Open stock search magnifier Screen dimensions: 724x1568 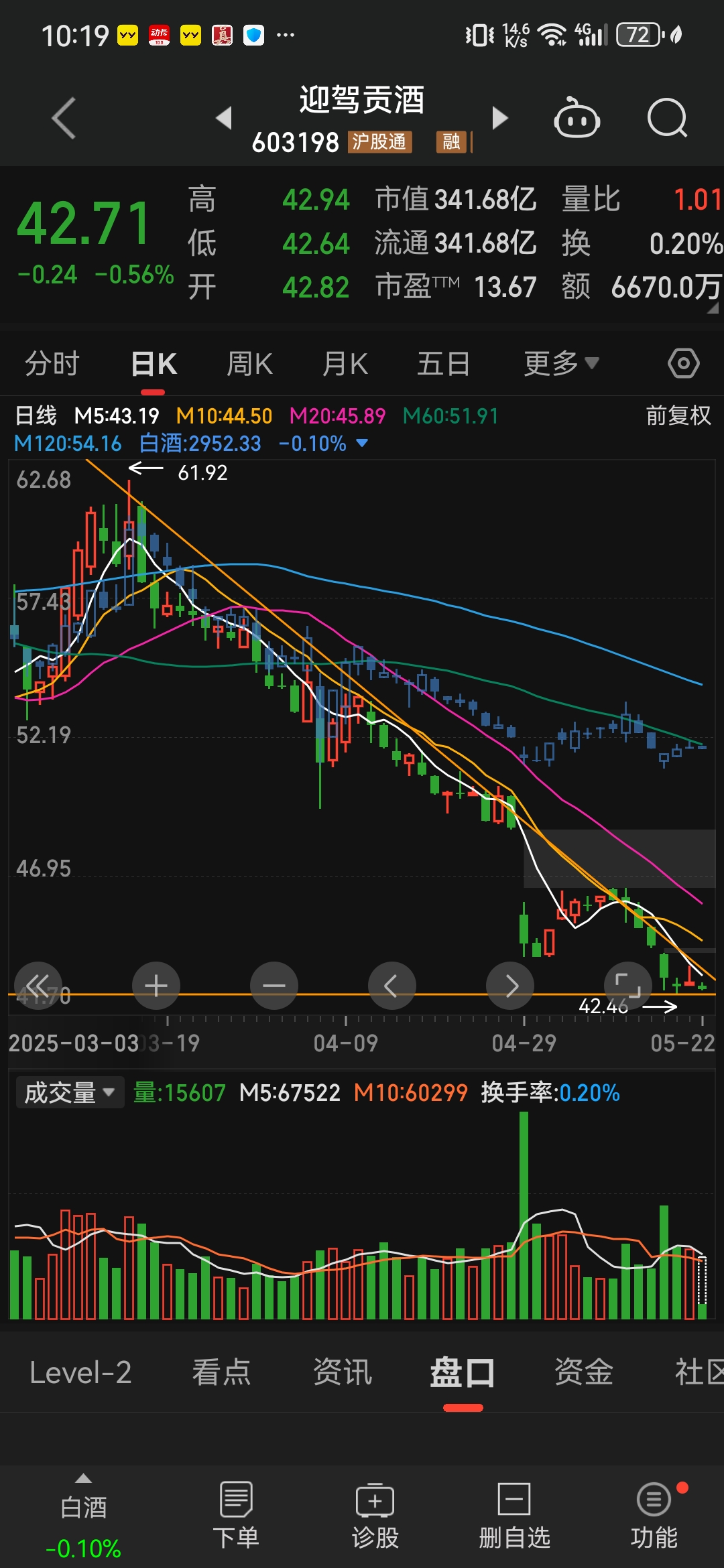[x=668, y=118]
